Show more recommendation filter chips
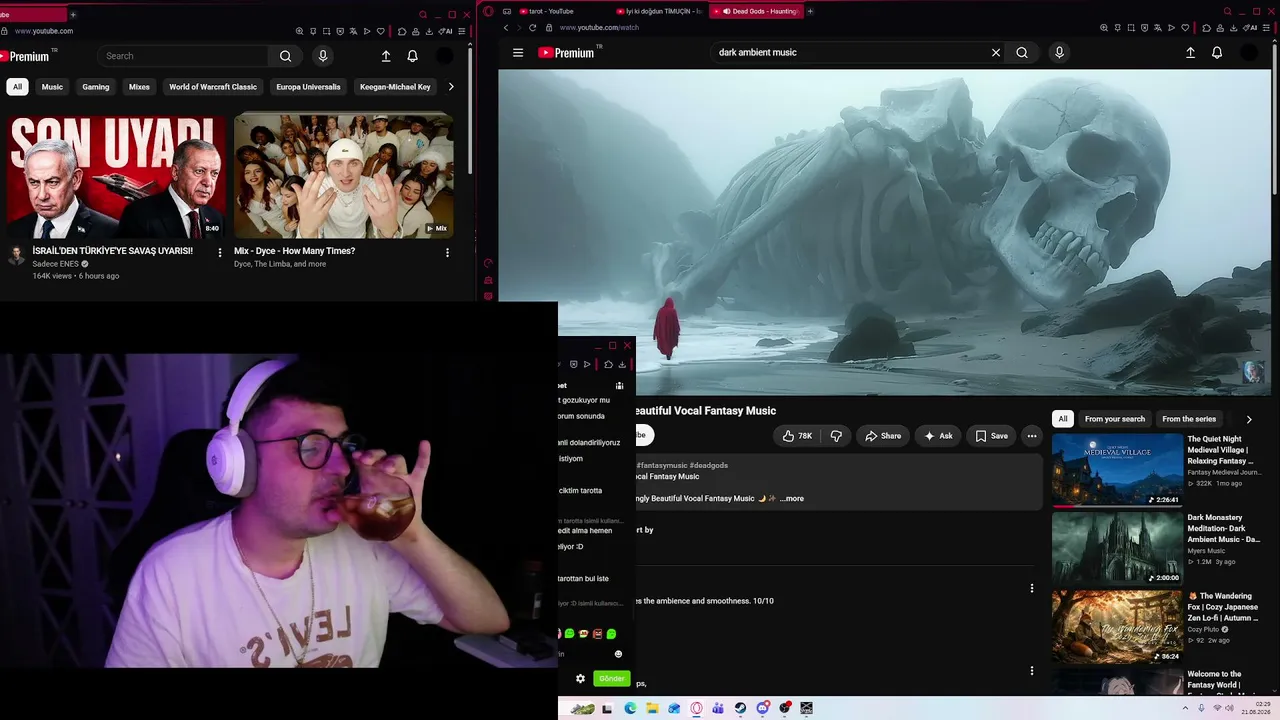 1249,420
